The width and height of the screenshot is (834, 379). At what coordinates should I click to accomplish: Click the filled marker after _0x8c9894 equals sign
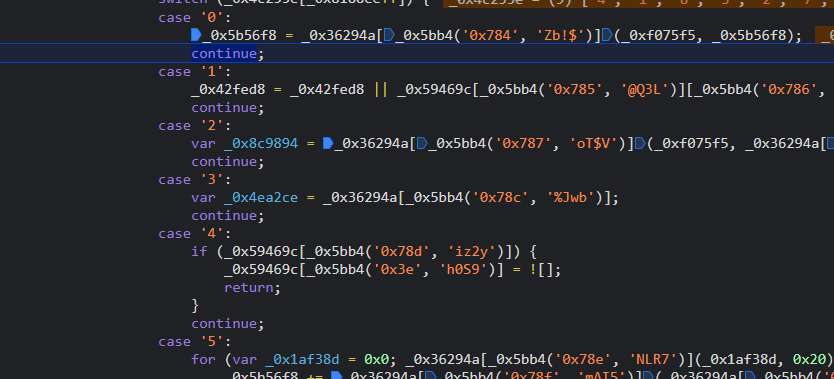328,143
